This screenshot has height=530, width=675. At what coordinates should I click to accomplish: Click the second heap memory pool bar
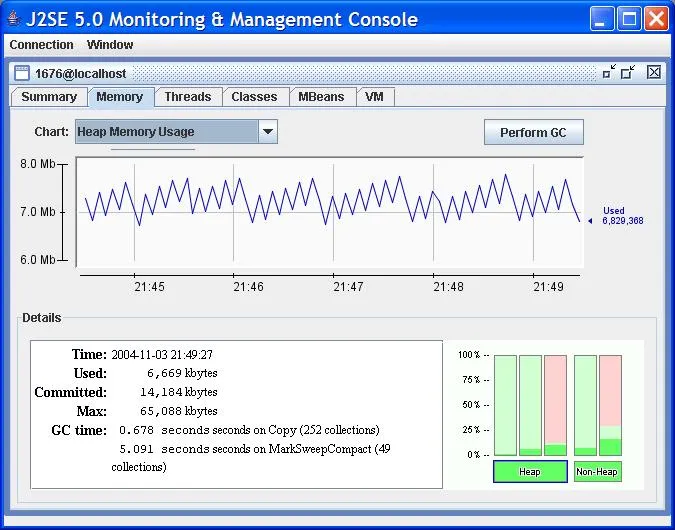pos(530,405)
